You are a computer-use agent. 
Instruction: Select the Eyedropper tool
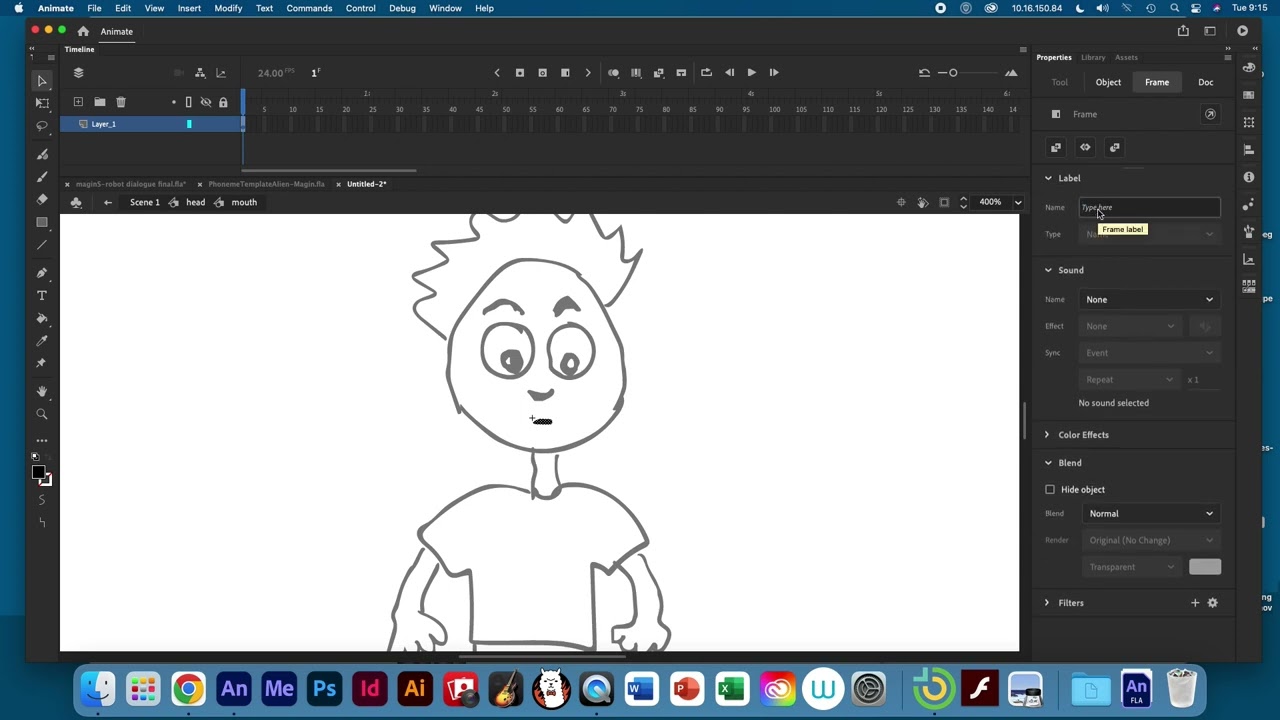(x=42, y=341)
